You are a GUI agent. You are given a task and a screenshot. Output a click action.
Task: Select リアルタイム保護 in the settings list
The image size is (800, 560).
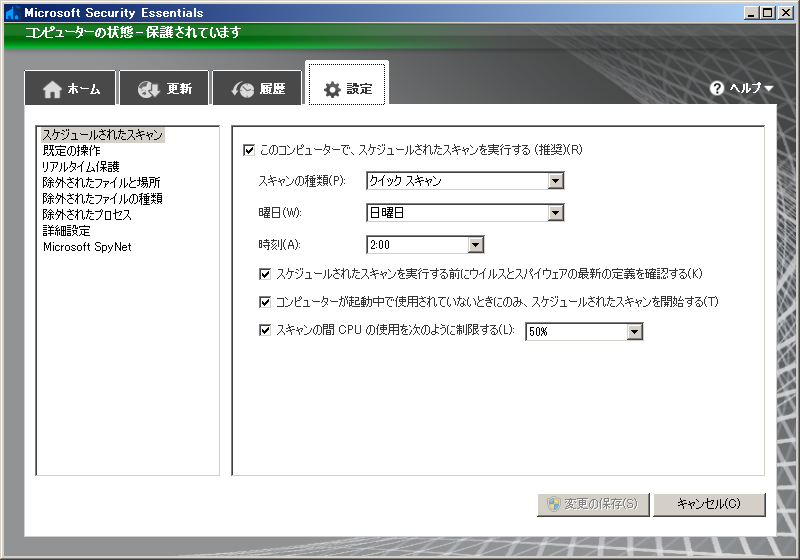pos(81,166)
